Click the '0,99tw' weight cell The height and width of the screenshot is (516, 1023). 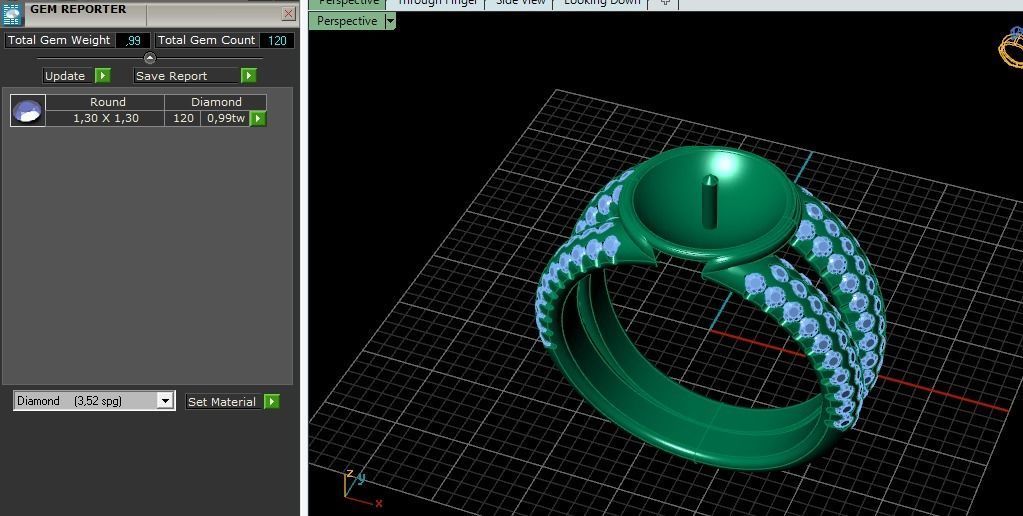tap(226, 118)
